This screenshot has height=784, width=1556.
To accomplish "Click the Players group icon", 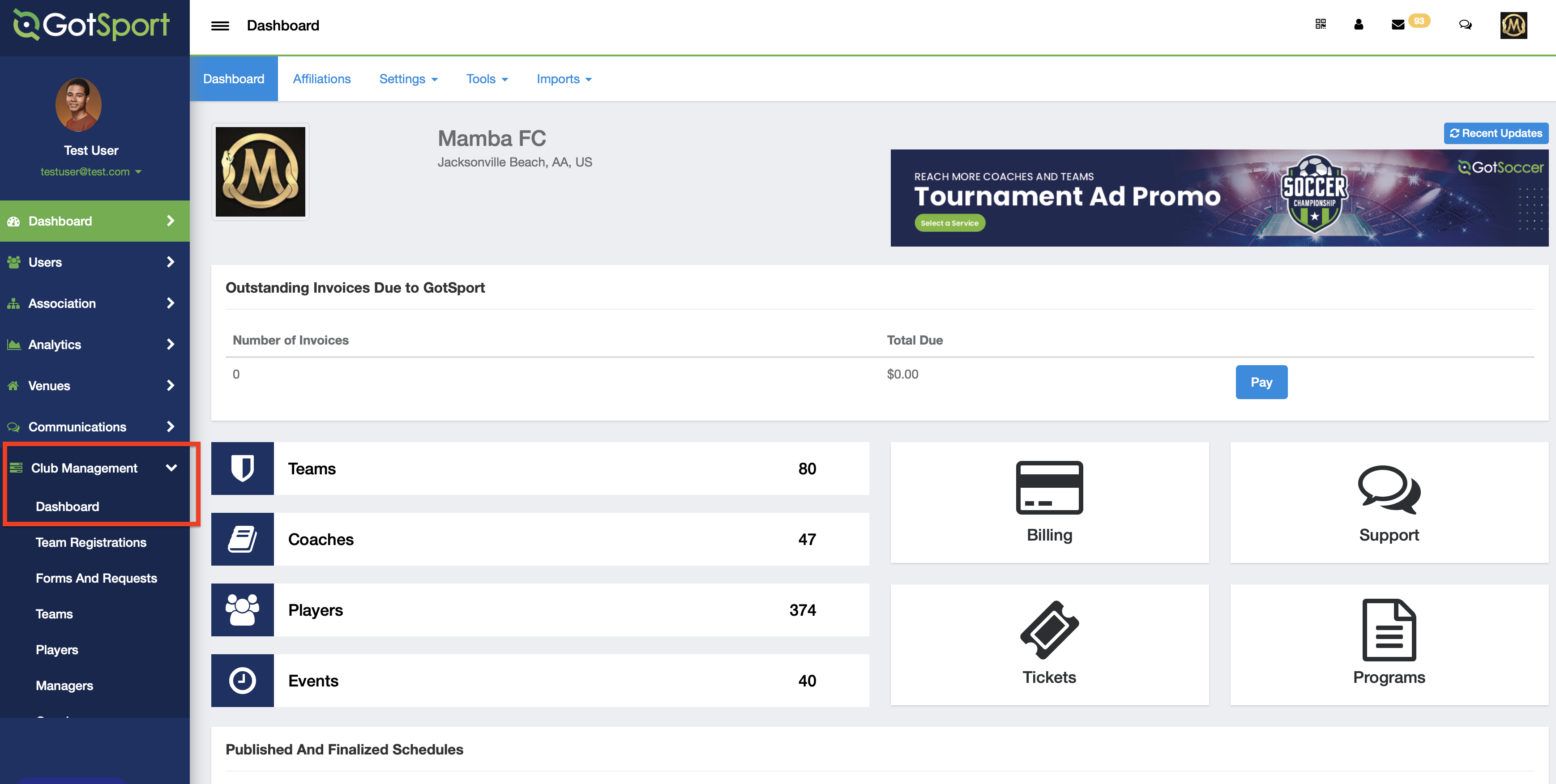I will 242,609.
